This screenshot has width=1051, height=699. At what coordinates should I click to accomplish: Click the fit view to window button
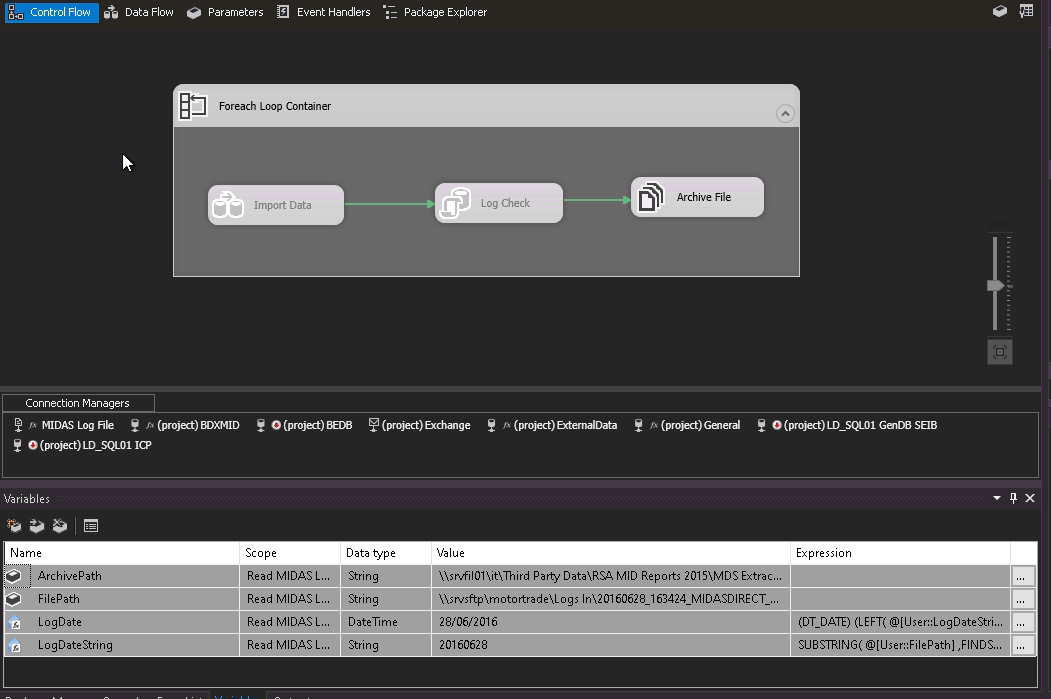(x=999, y=352)
